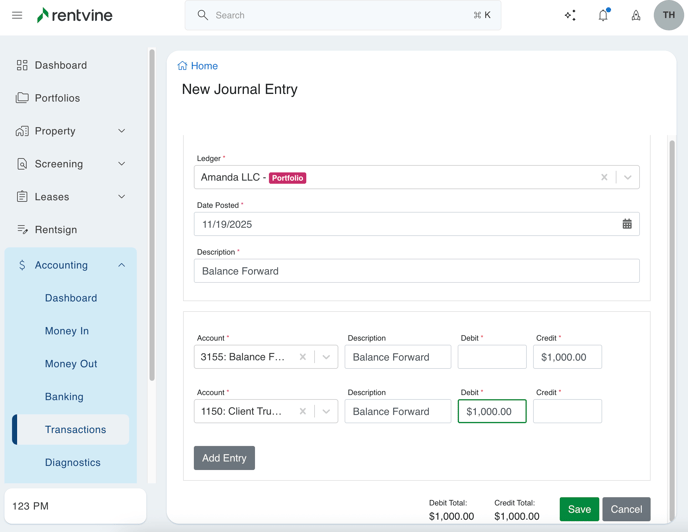Open the 1150 account dropdown arrow
Image resolution: width=688 pixels, height=532 pixels.
click(326, 411)
